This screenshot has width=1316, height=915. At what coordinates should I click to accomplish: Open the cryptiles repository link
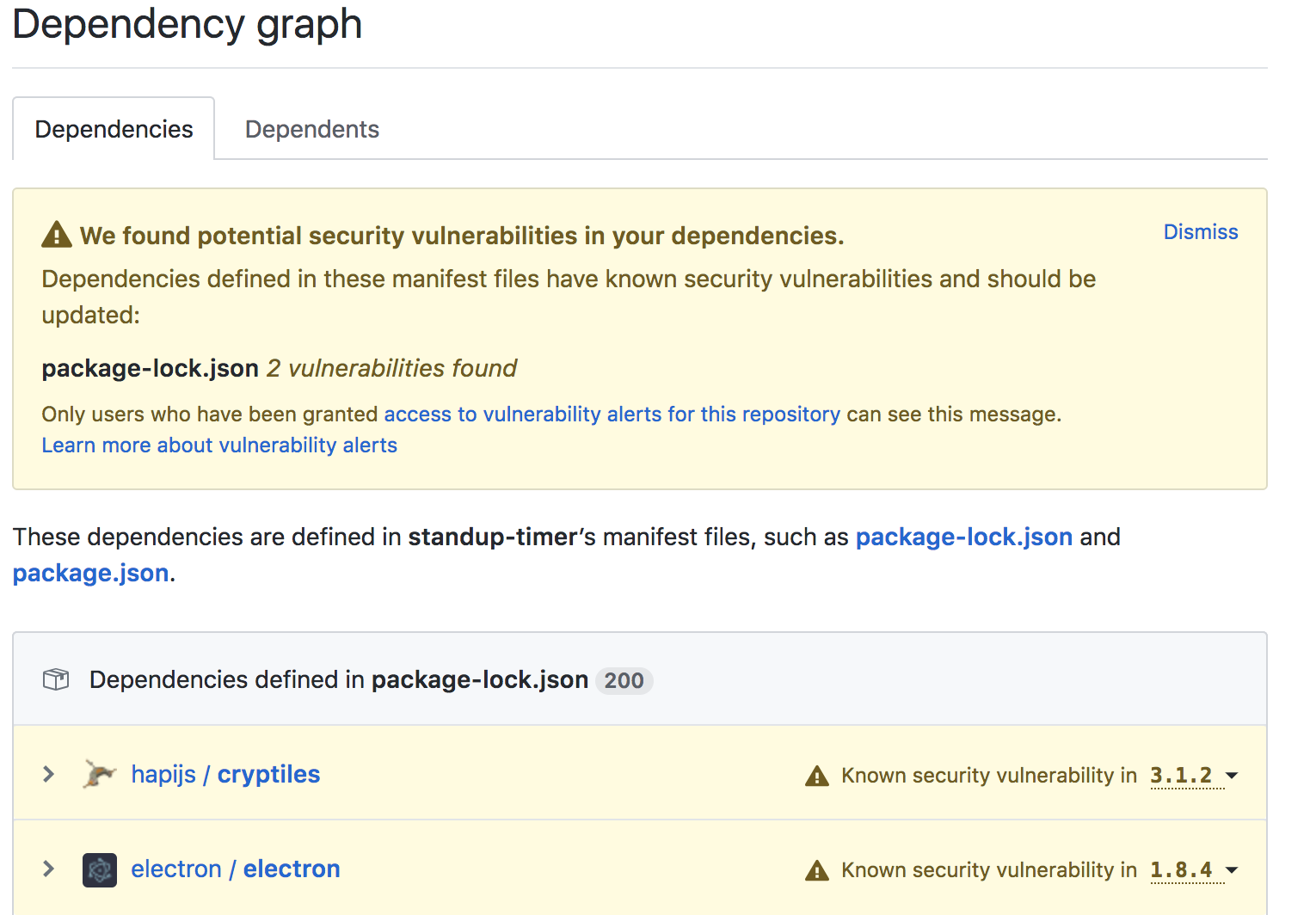[268, 774]
